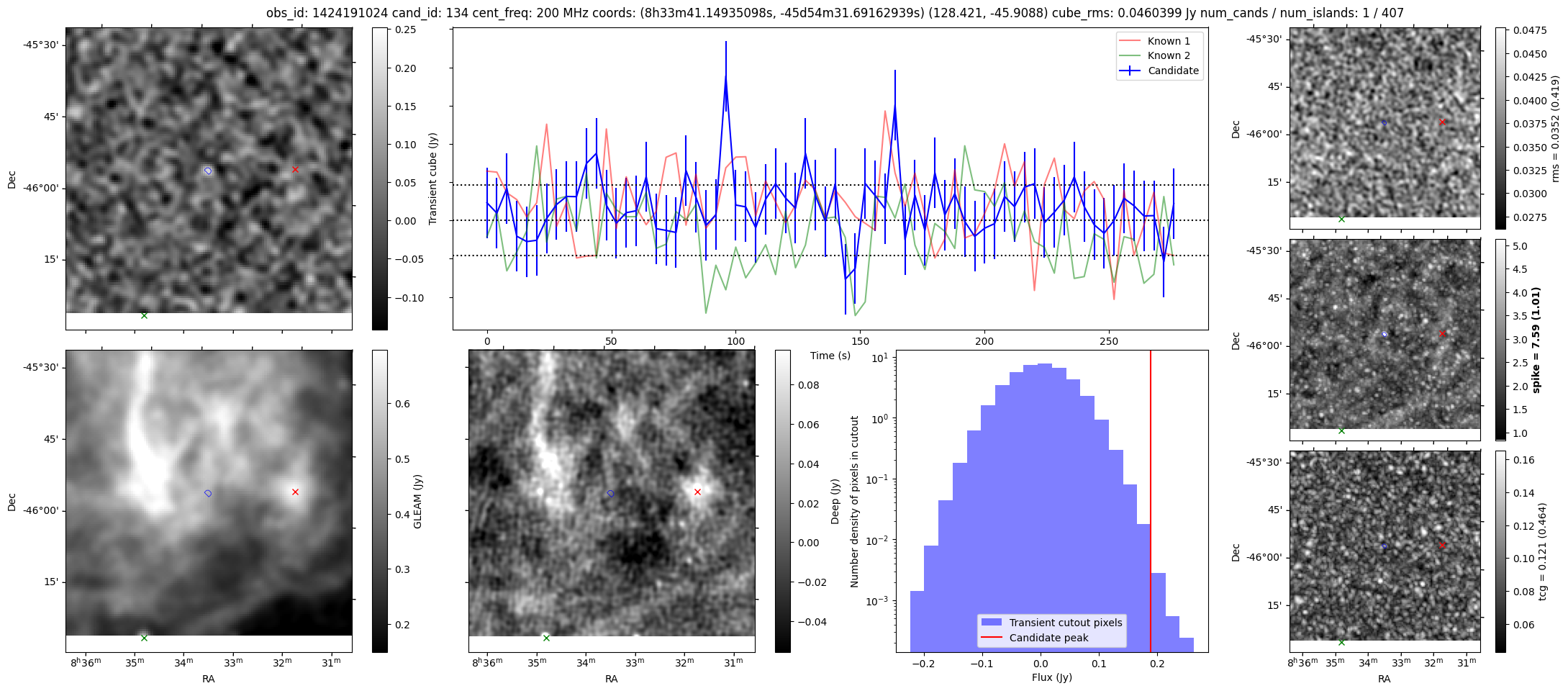This screenshot has height=691, width=1568.
Task: Click the GLEAM (Jy) colorbar
Action: click(380, 501)
